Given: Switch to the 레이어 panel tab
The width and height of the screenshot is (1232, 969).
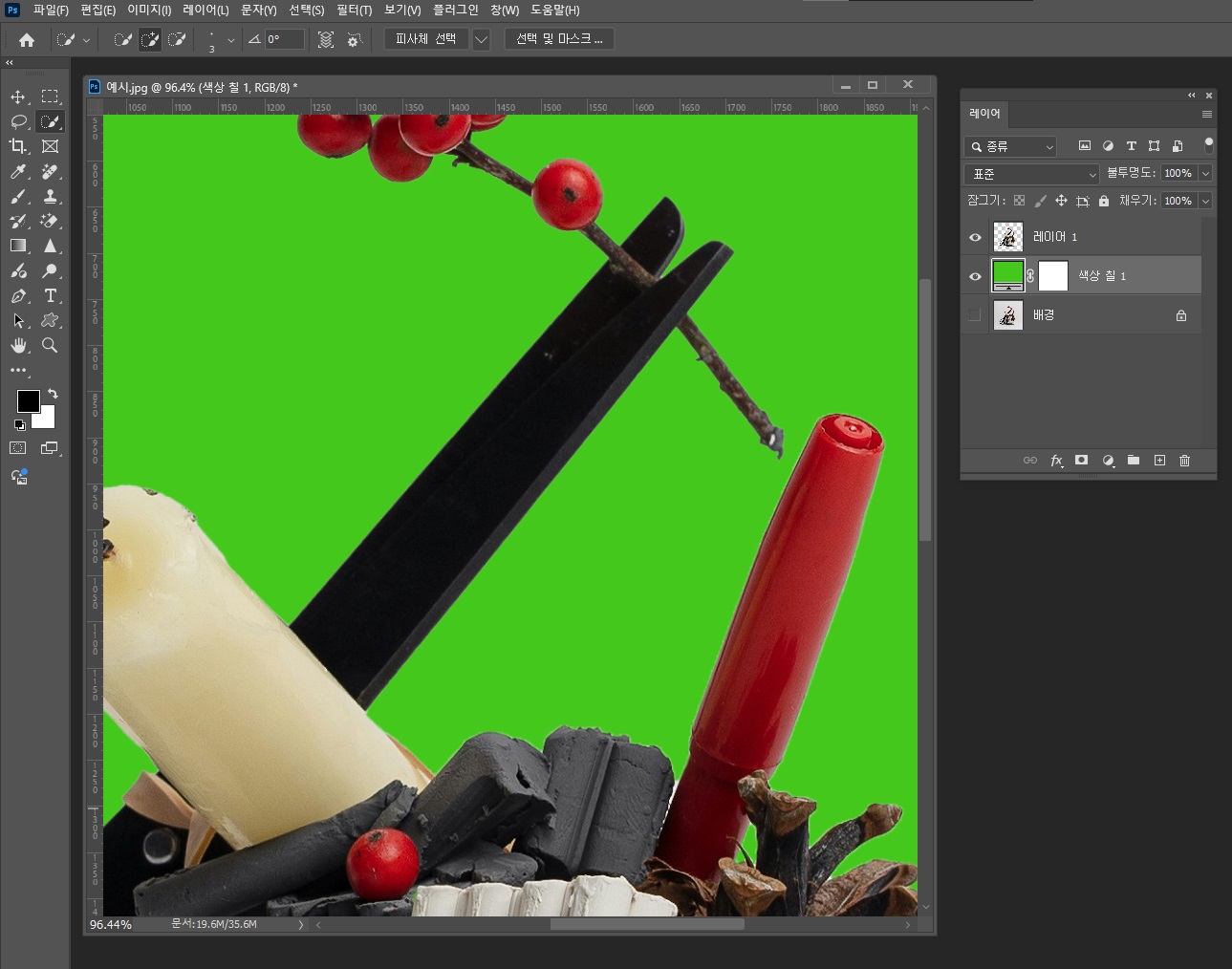Looking at the screenshot, I should [x=984, y=114].
